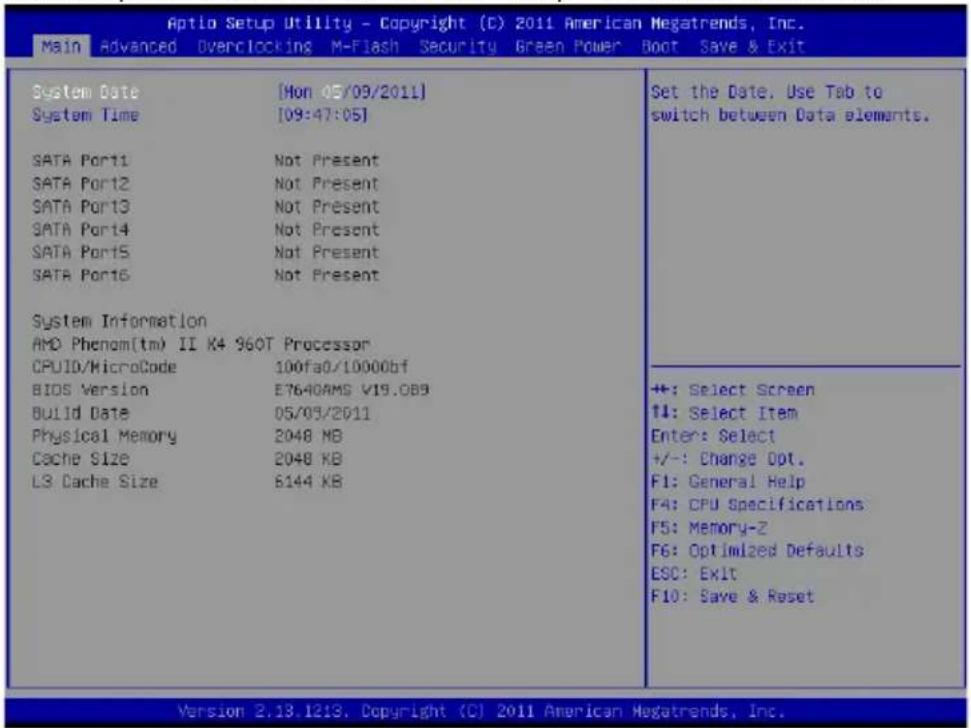Click the Build Date label

coord(81,413)
